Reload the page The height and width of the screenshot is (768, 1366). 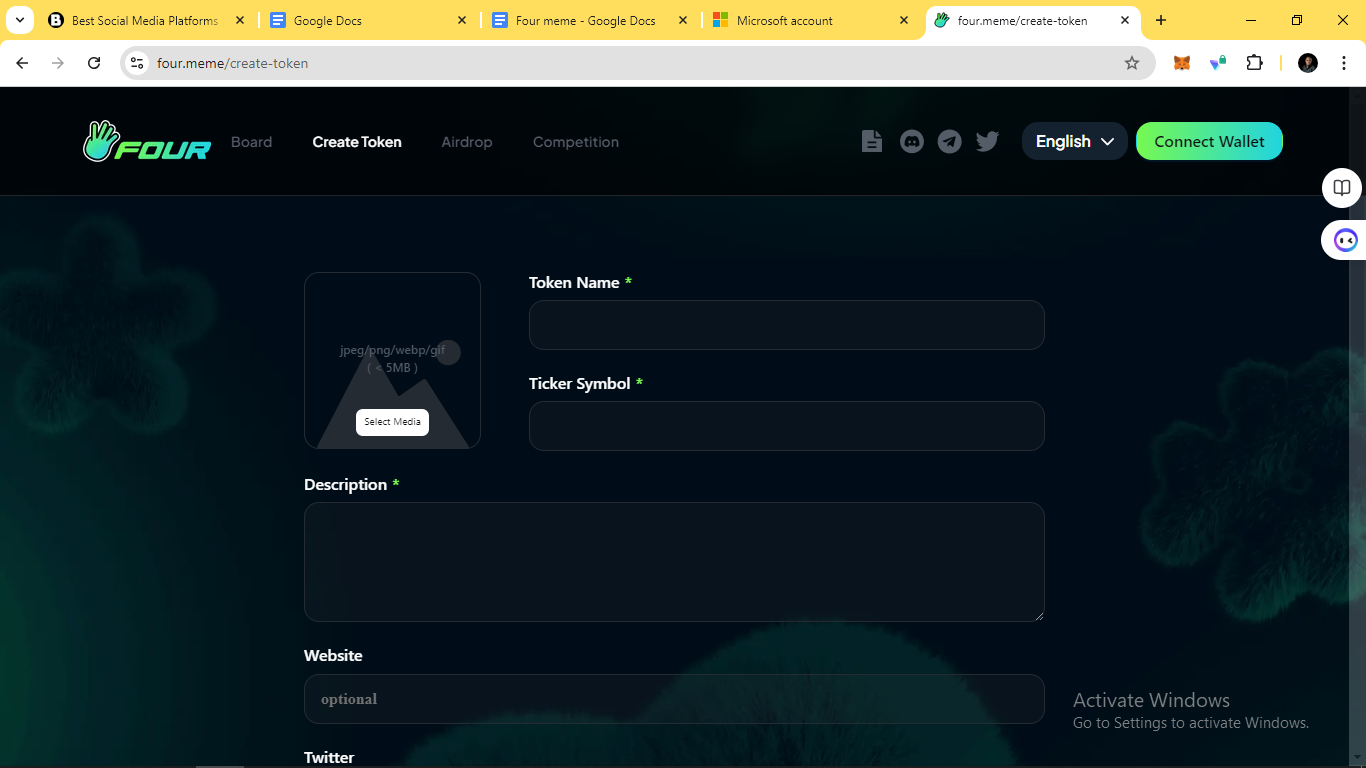click(x=94, y=63)
